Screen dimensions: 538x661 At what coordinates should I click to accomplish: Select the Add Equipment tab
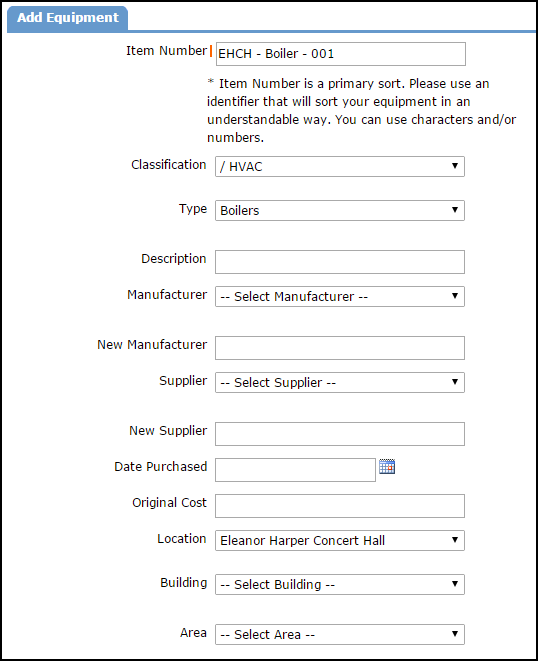click(x=67, y=18)
